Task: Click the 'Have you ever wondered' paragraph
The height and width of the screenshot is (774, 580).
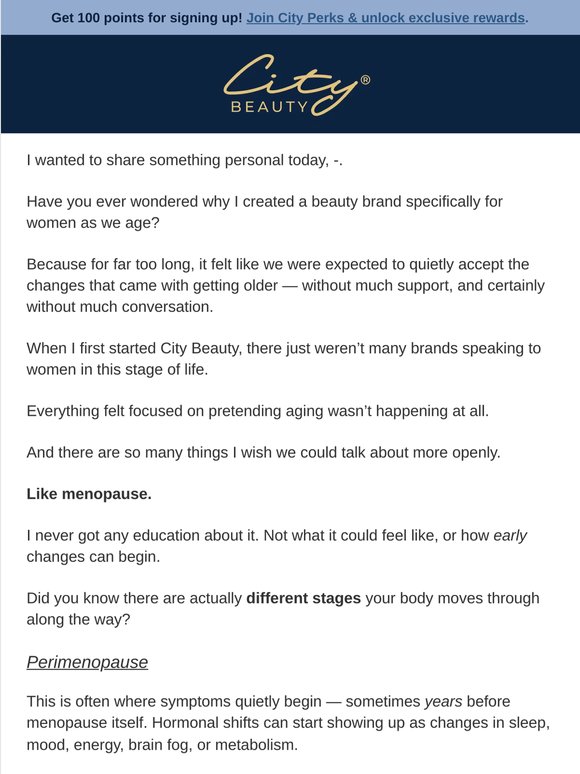Action: 265,212
